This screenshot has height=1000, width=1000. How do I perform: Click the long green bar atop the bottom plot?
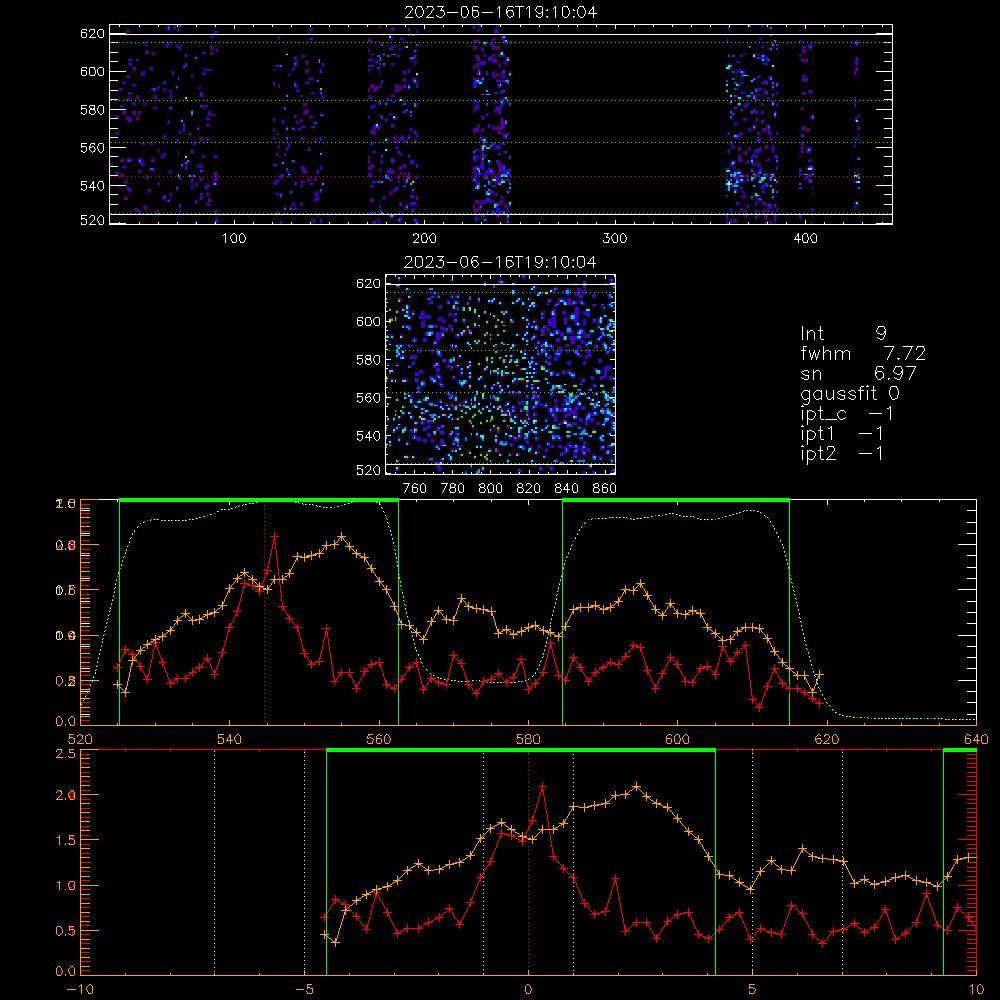tap(520, 751)
